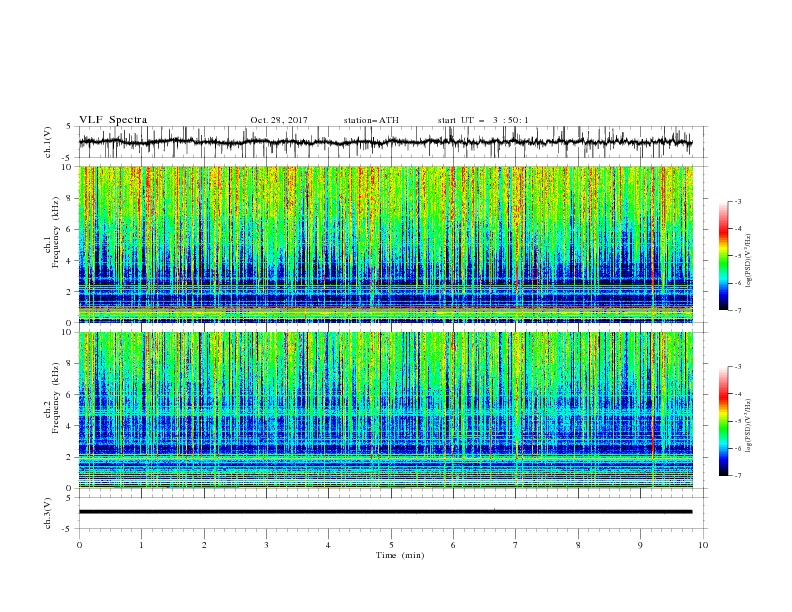Viewport: 792px width, 612px height.
Task: Click the "10" tick on the time axis
Action: (x=703, y=545)
